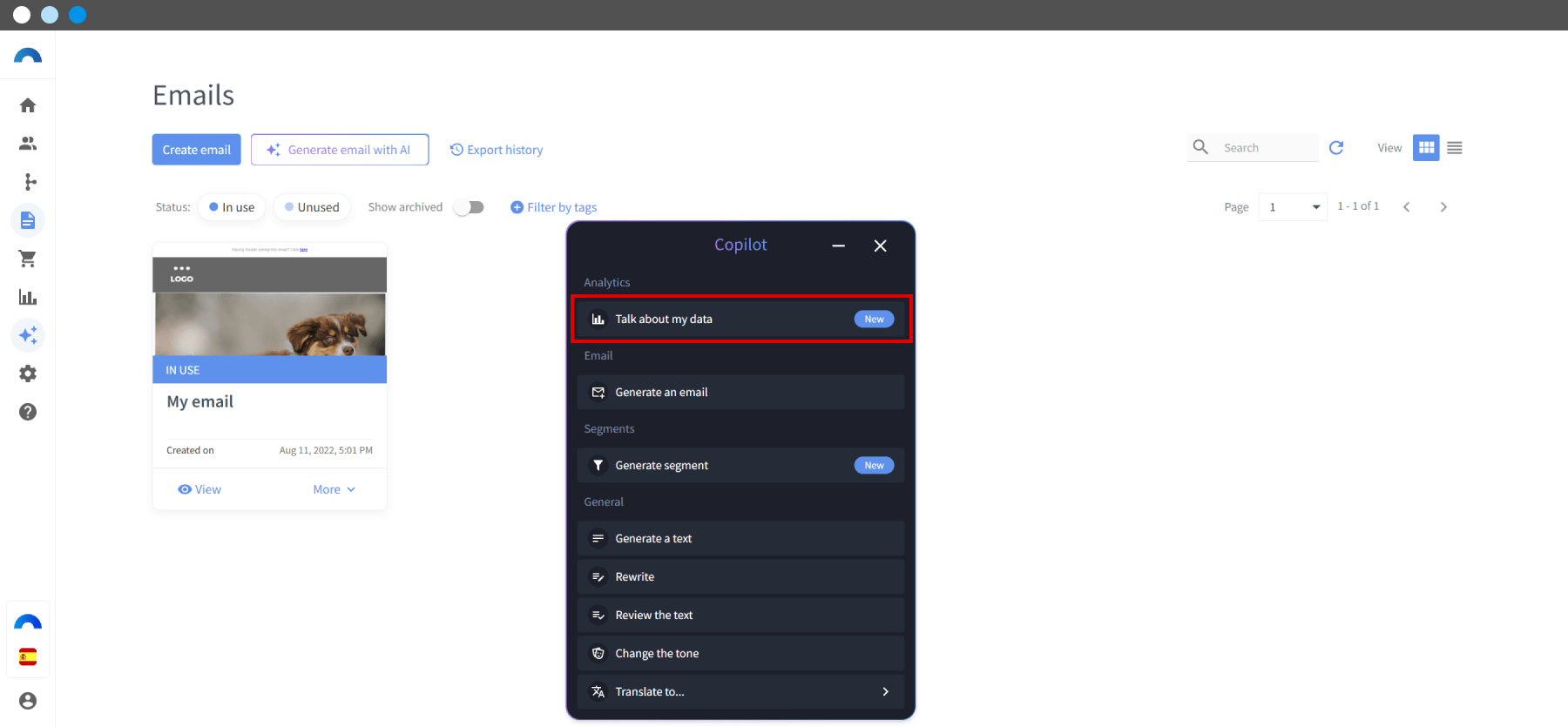The height and width of the screenshot is (727, 1568).
Task: Toggle the Unused status filter
Action: [x=312, y=207]
